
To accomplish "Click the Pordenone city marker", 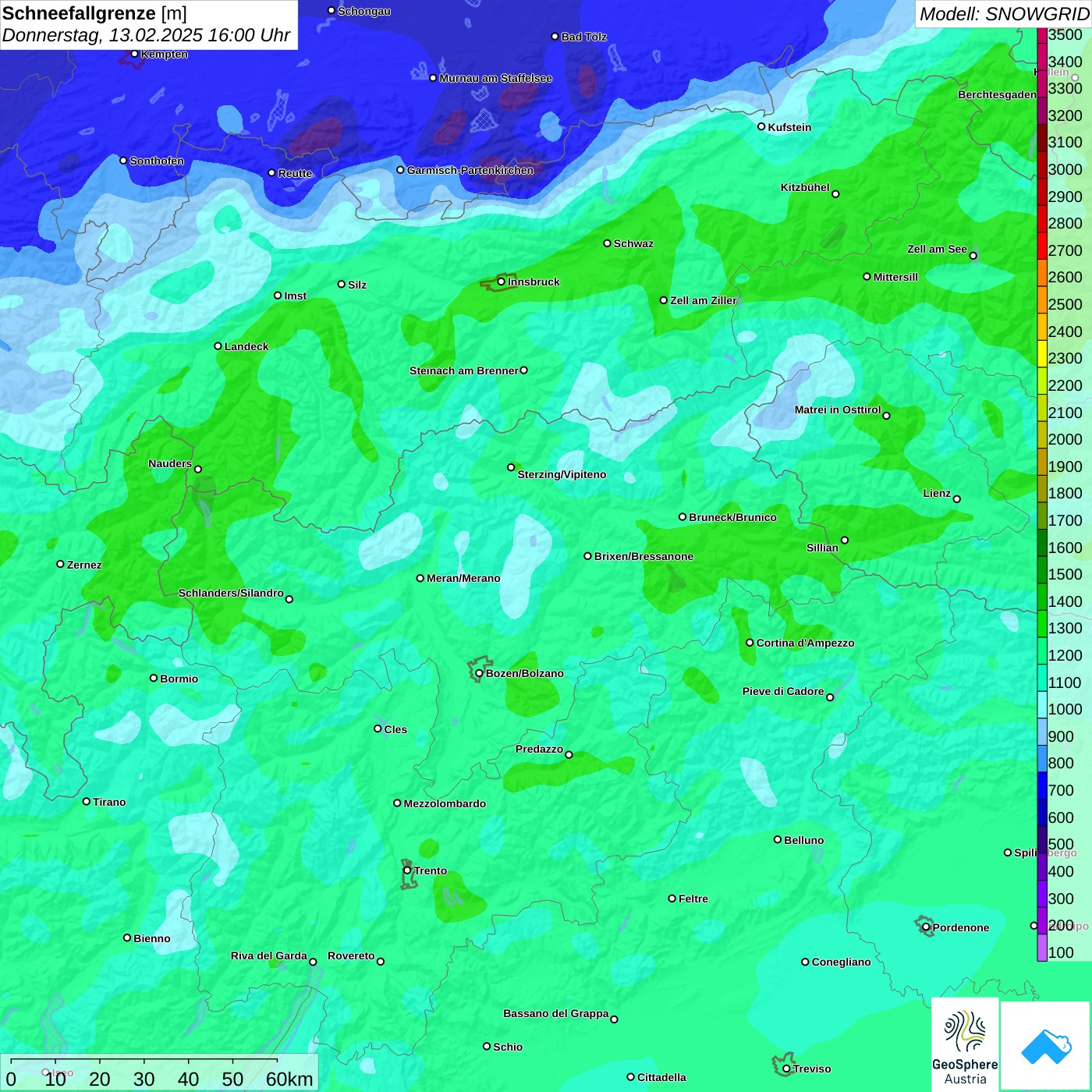I will (x=926, y=927).
